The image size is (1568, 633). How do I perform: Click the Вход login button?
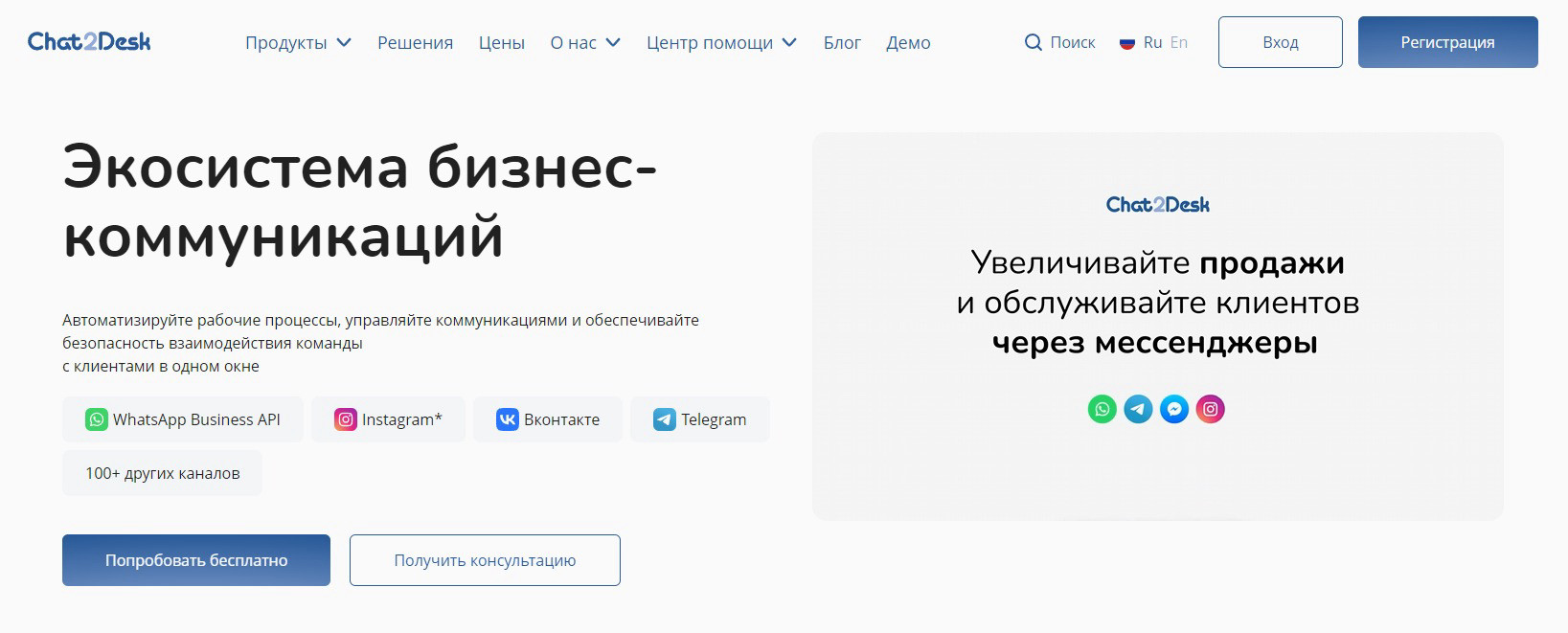(1280, 42)
